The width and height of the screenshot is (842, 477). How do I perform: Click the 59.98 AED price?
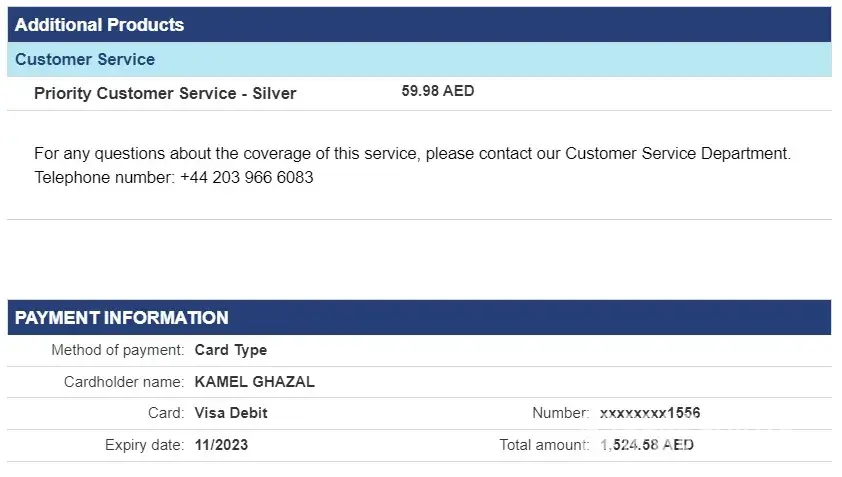click(438, 91)
